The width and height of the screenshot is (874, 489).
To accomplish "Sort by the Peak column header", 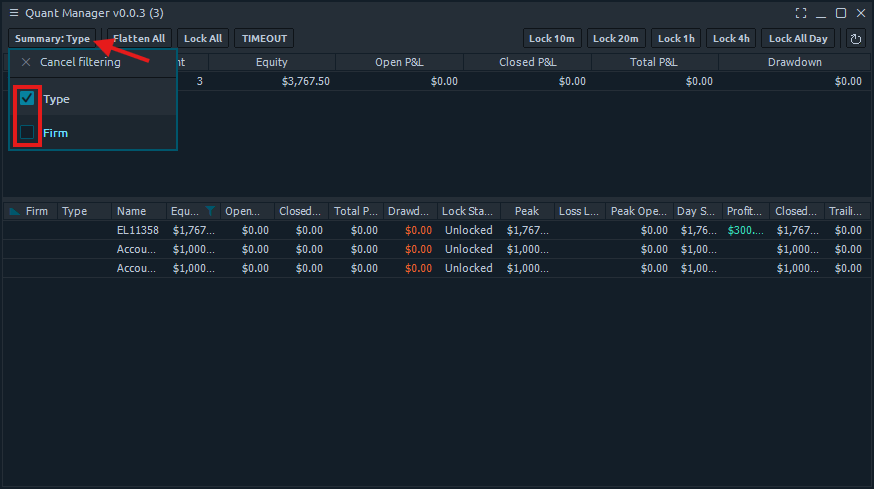I will coord(526,211).
